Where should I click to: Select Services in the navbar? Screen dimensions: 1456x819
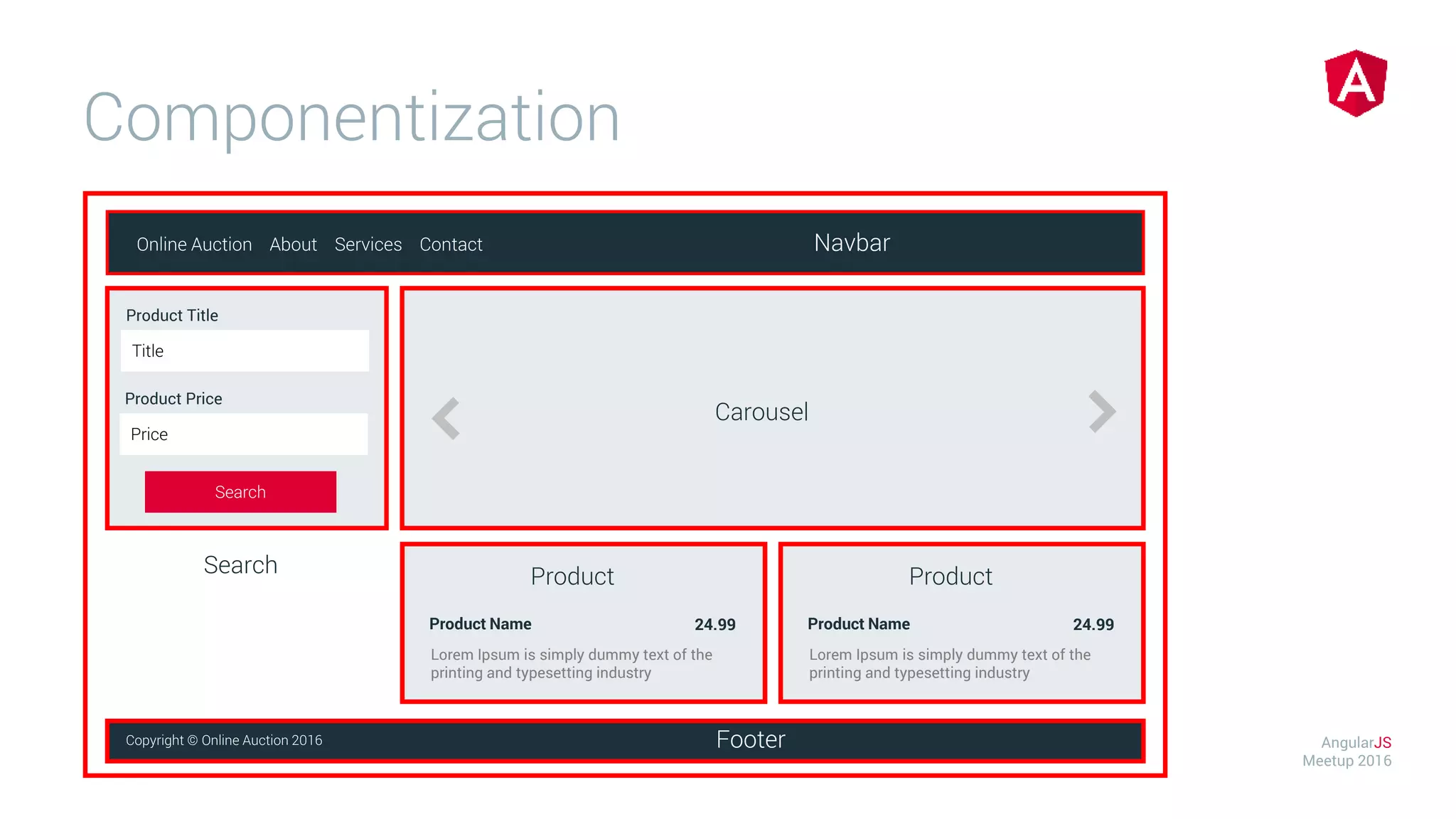[x=368, y=244]
